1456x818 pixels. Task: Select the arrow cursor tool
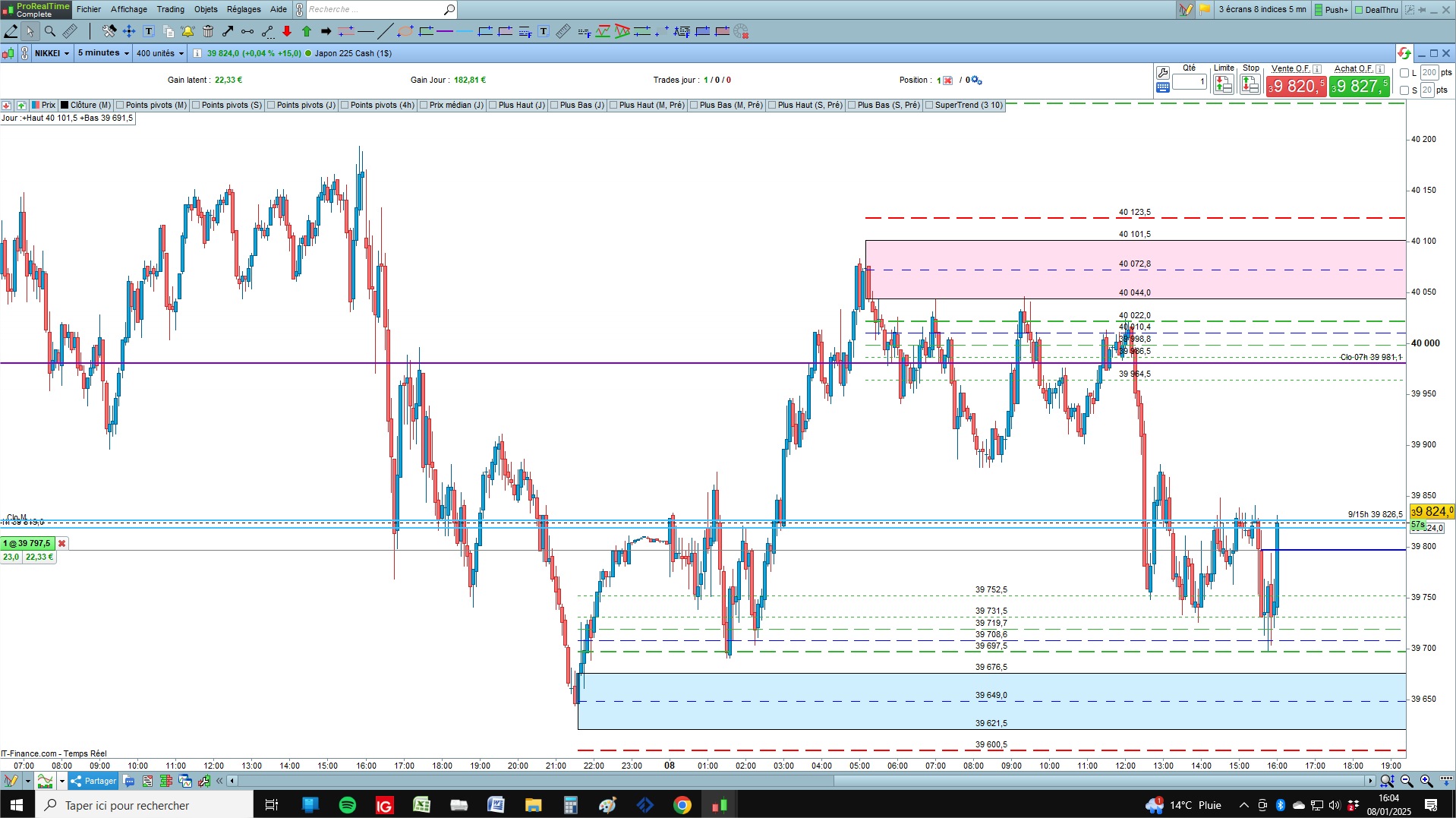click(x=30, y=31)
